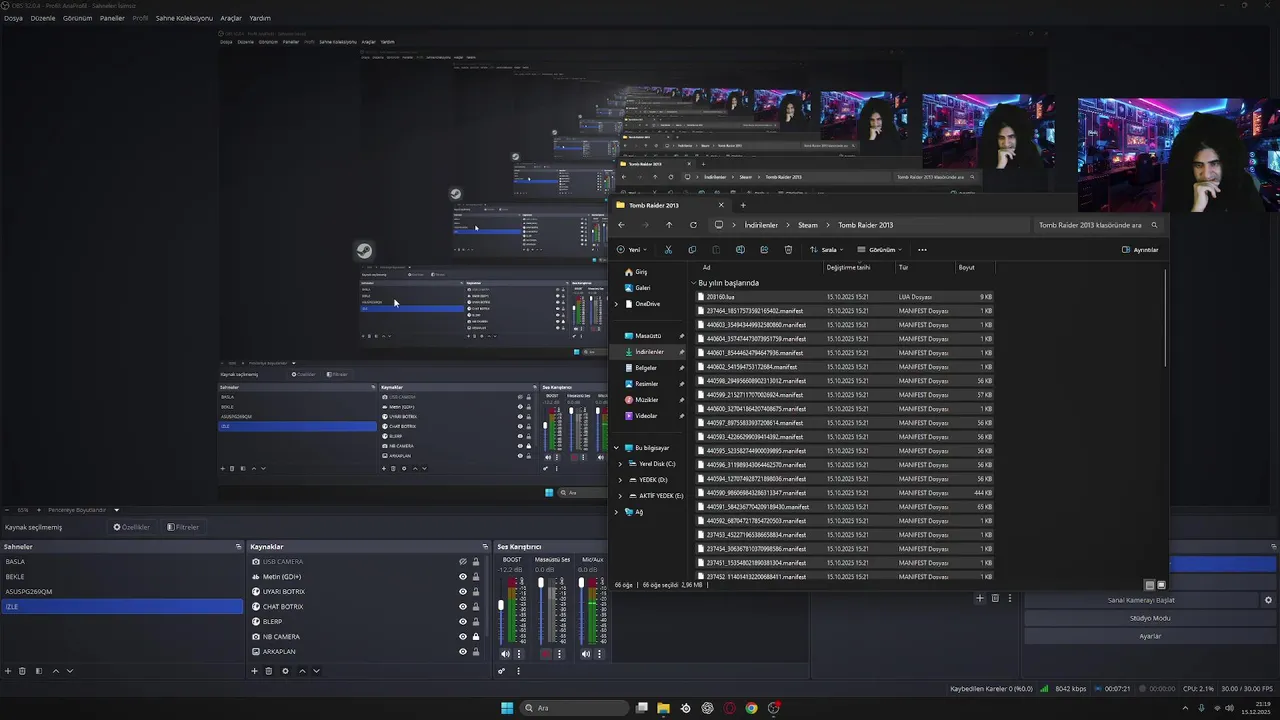
Task: Open advanced audio properties gears icon
Action: click(502, 671)
